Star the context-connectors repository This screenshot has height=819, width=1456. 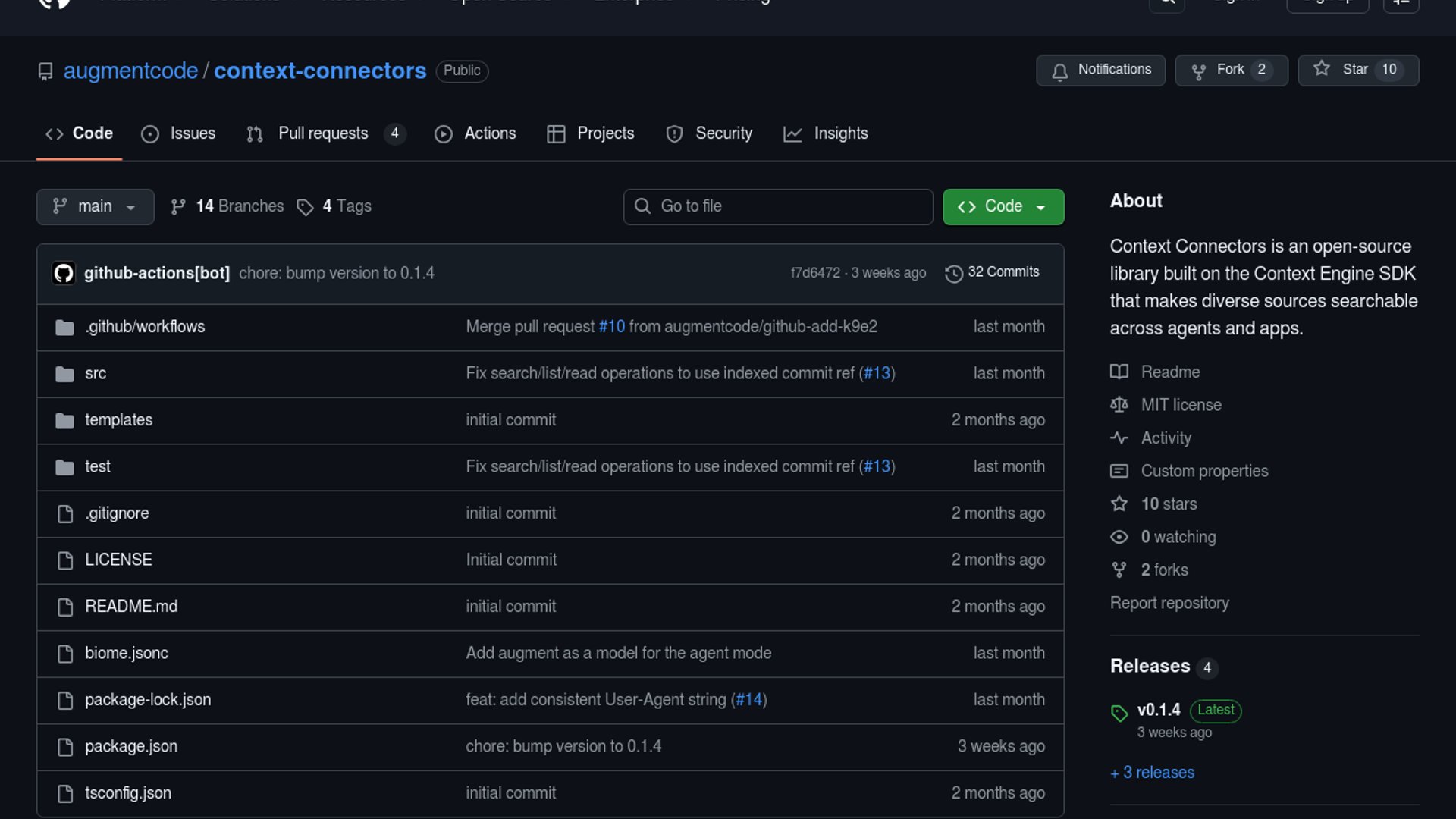coord(1357,70)
